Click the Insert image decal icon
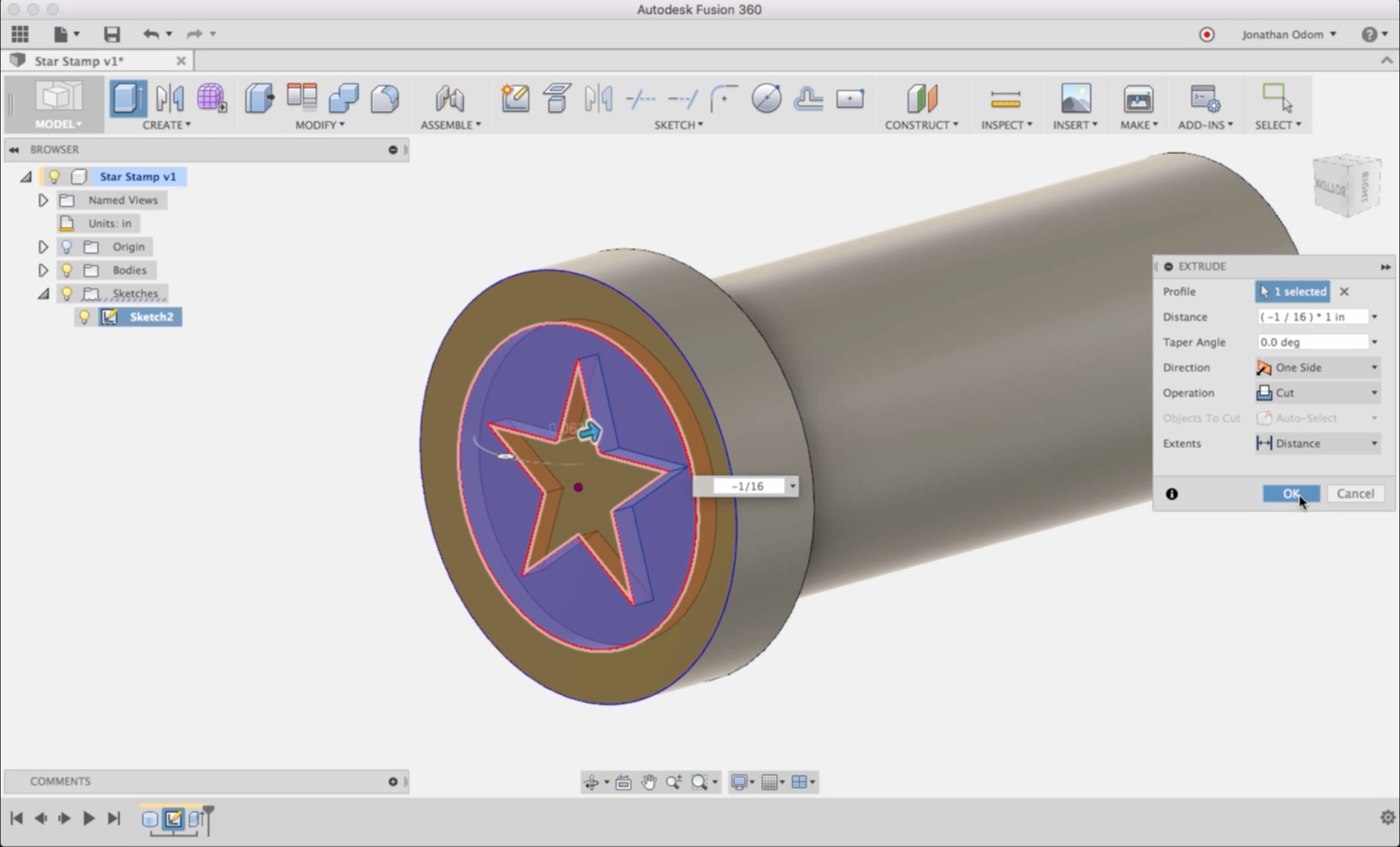The width and height of the screenshot is (1400, 847). (x=1075, y=98)
